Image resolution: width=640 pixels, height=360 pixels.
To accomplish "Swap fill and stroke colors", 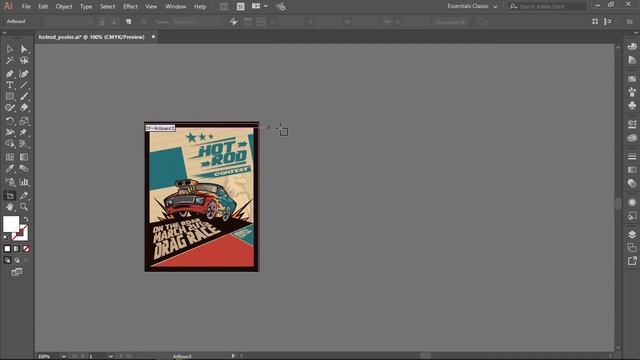I will [26, 219].
